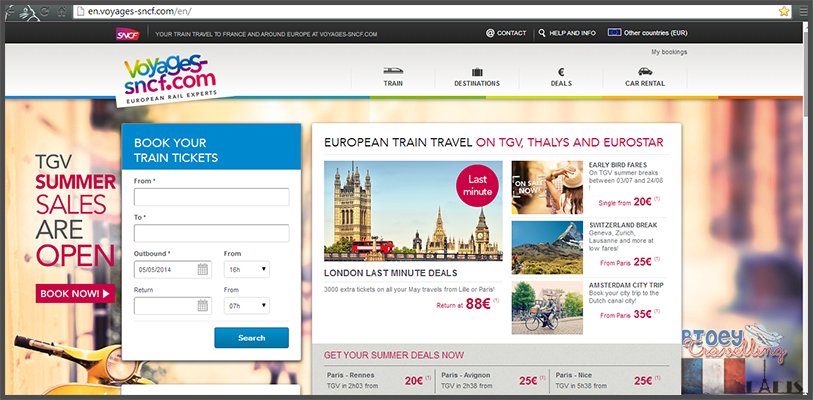813x400 pixels.
Task: Open the London last minute deals image
Action: 413,211
